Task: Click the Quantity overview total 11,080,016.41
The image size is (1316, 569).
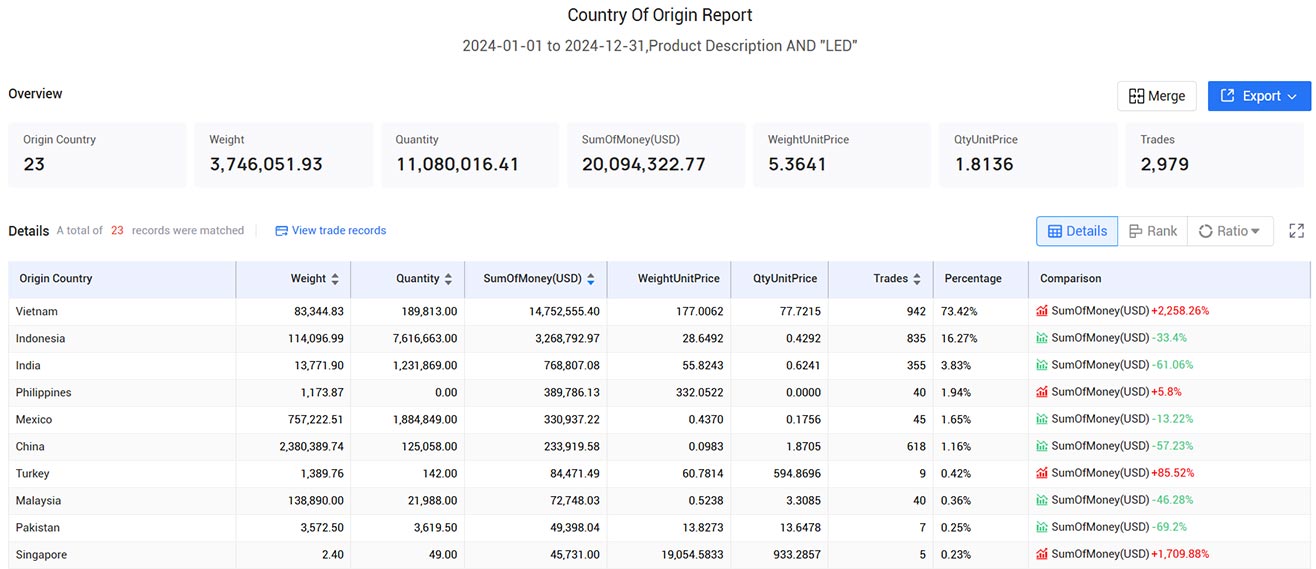Action: [457, 164]
